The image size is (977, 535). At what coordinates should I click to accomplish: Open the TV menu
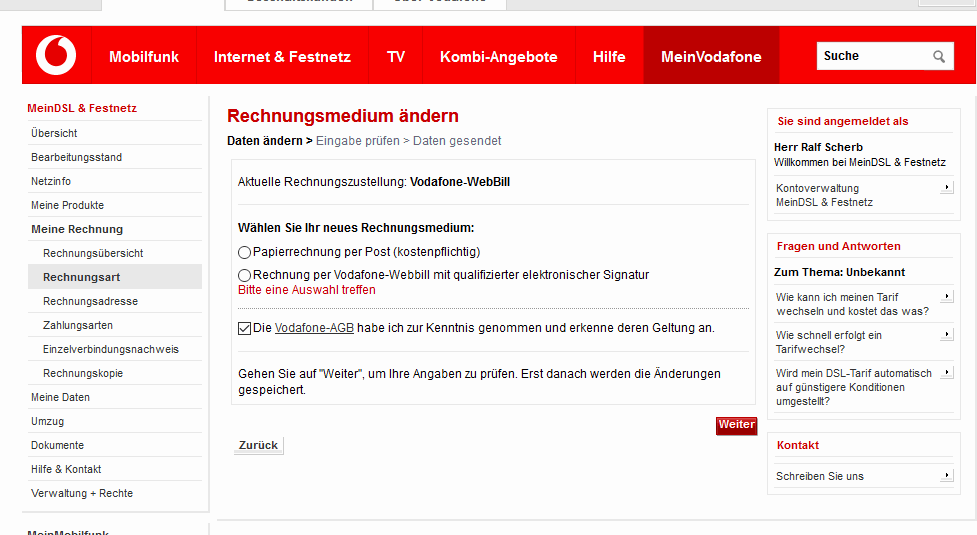(396, 57)
